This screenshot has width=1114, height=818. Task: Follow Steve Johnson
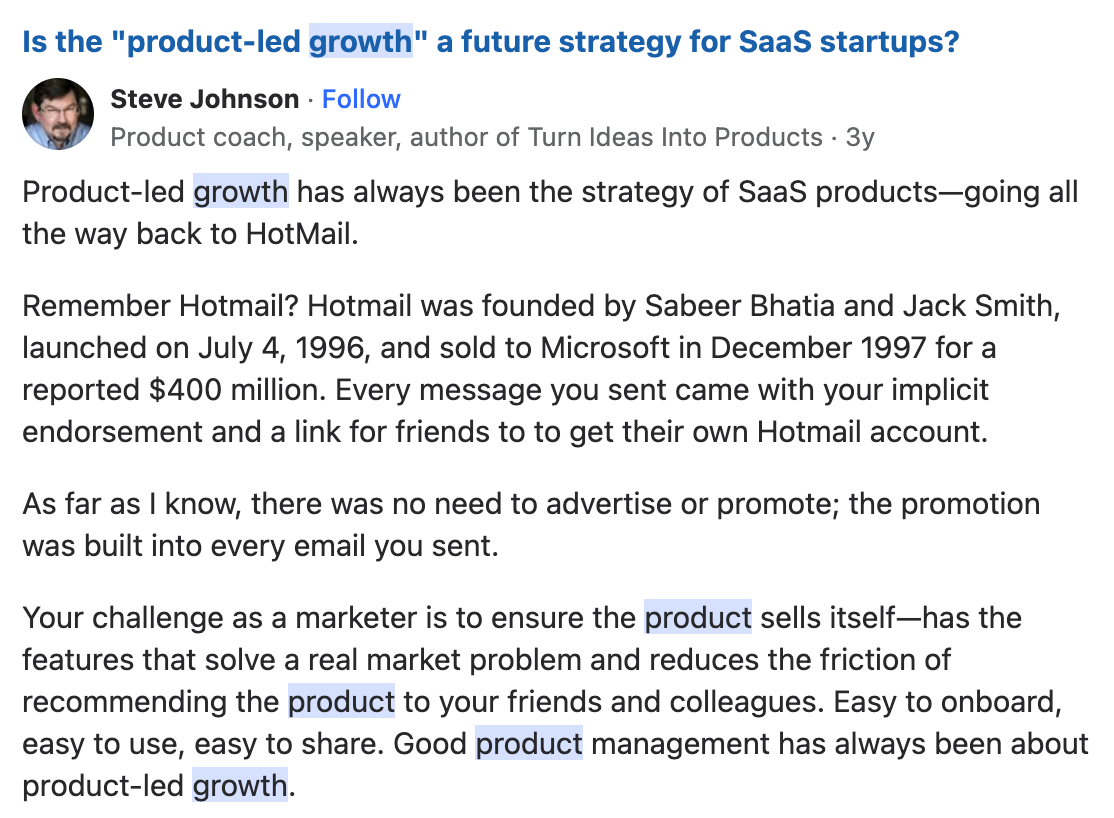click(x=361, y=99)
